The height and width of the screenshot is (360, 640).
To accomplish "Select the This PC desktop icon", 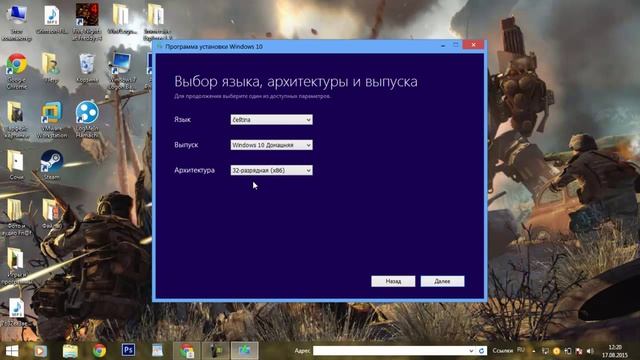I will pyautogui.click(x=17, y=22).
